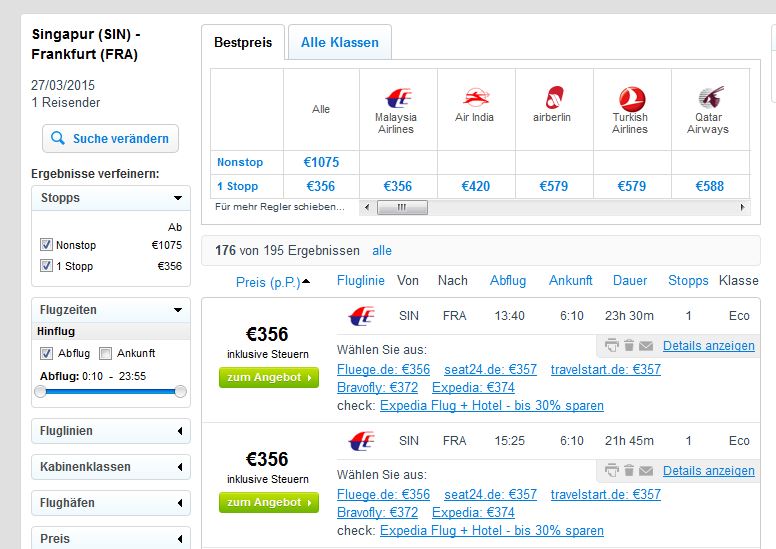
Task: Enable the Ankunft checkbox under Hinflug
Action: tap(105, 353)
